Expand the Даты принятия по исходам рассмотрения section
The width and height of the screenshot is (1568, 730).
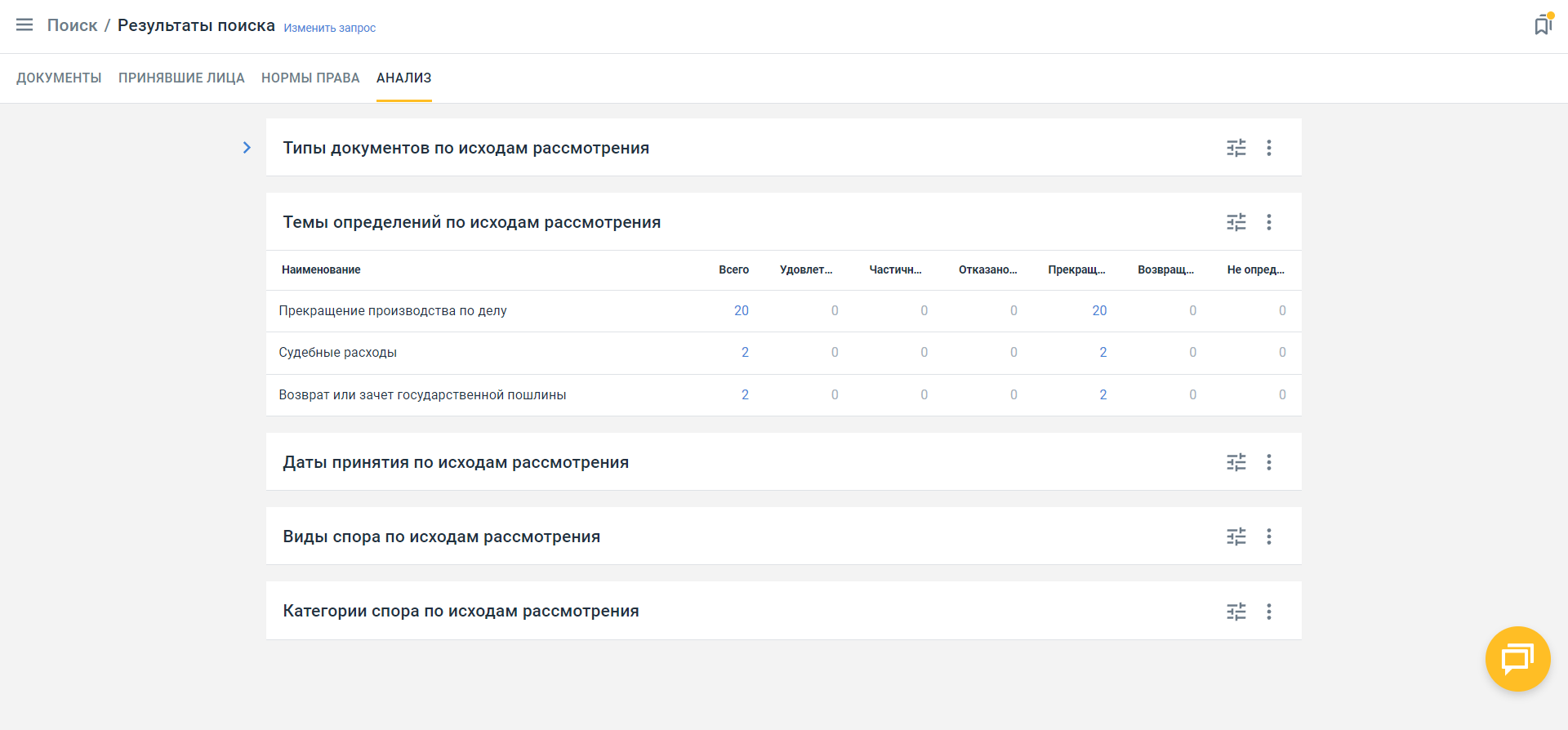[456, 462]
